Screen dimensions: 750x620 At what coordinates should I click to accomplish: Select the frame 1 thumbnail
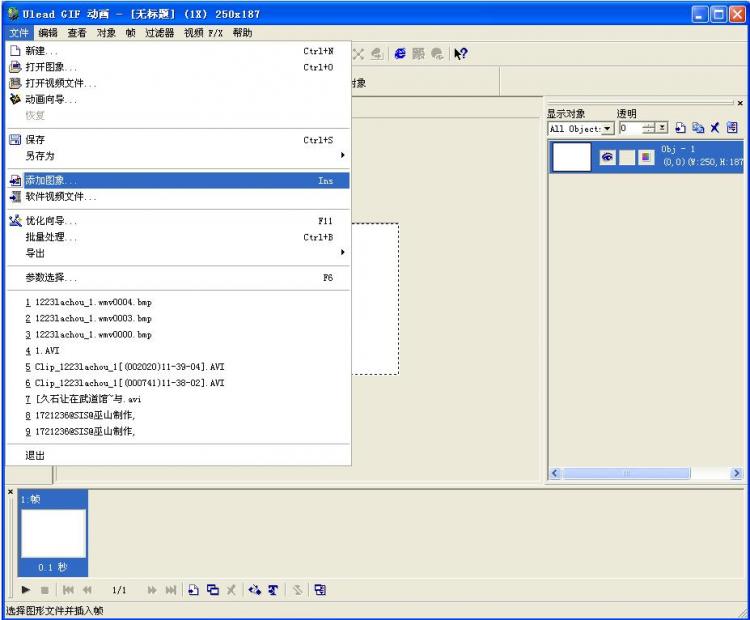[x=53, y=533]
